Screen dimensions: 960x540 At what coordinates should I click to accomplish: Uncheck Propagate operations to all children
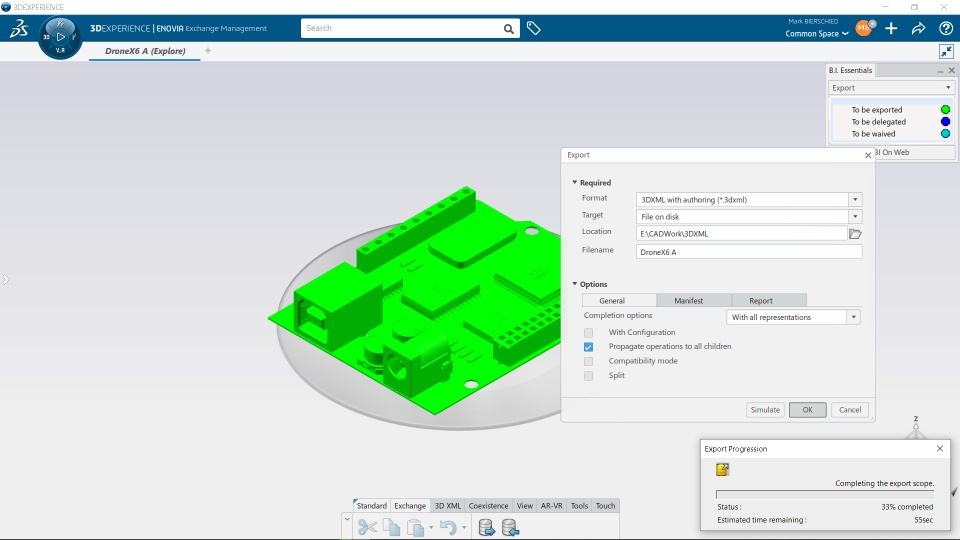pyautogui.click(x=588, y=347)
